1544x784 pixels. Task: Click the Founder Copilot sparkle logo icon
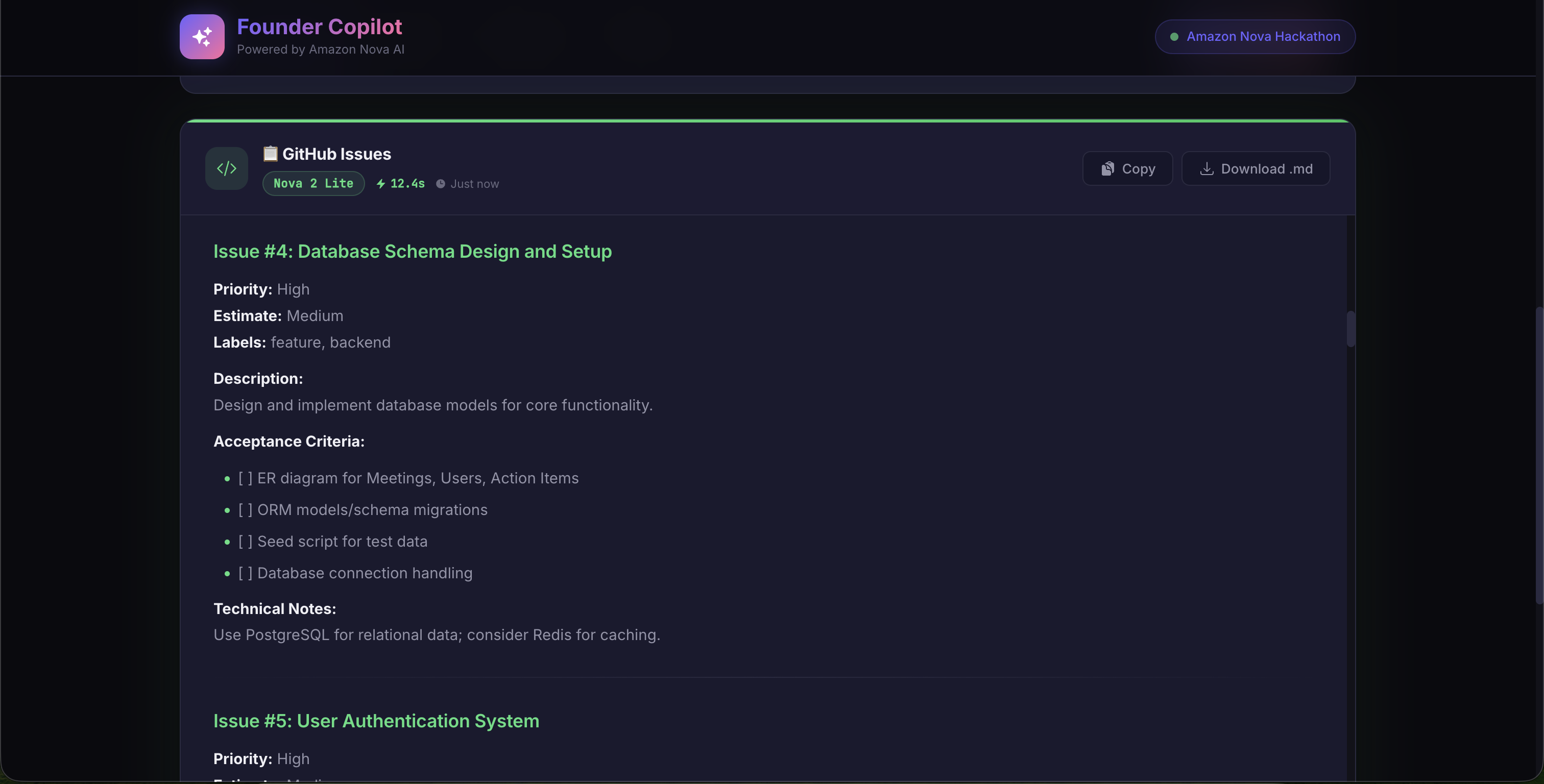coord(202,37)
